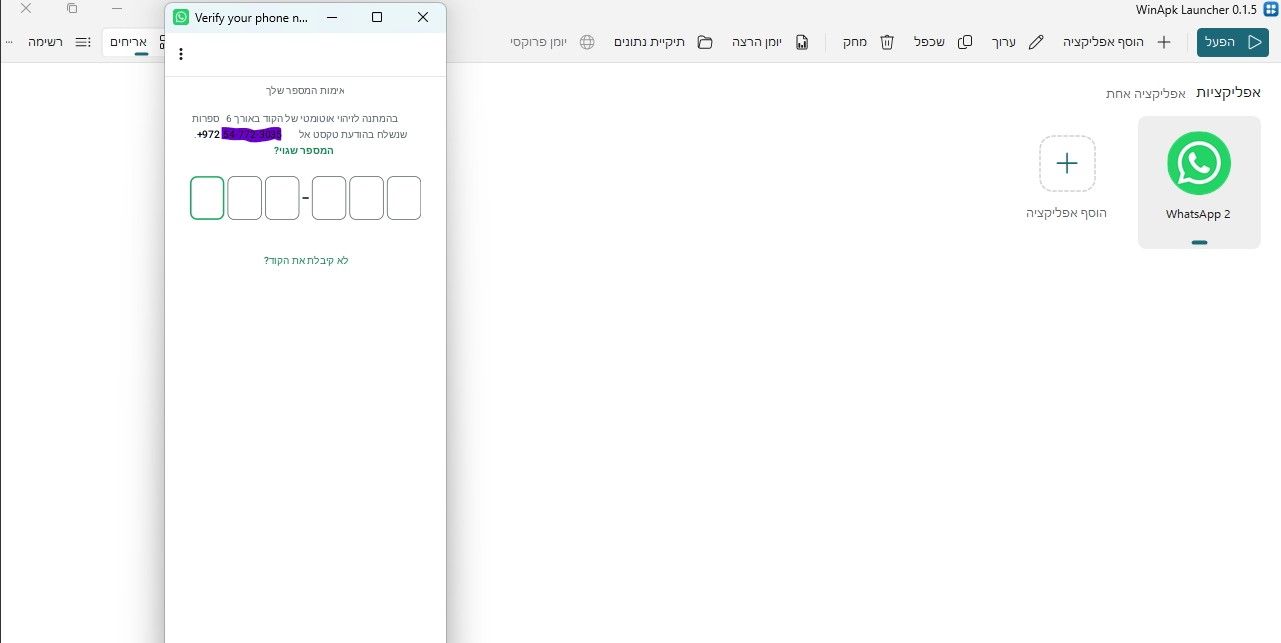Click the WinApk Launcher title bar app icon
This screenshot has width=1281, height=643.
coord(1271,9)
